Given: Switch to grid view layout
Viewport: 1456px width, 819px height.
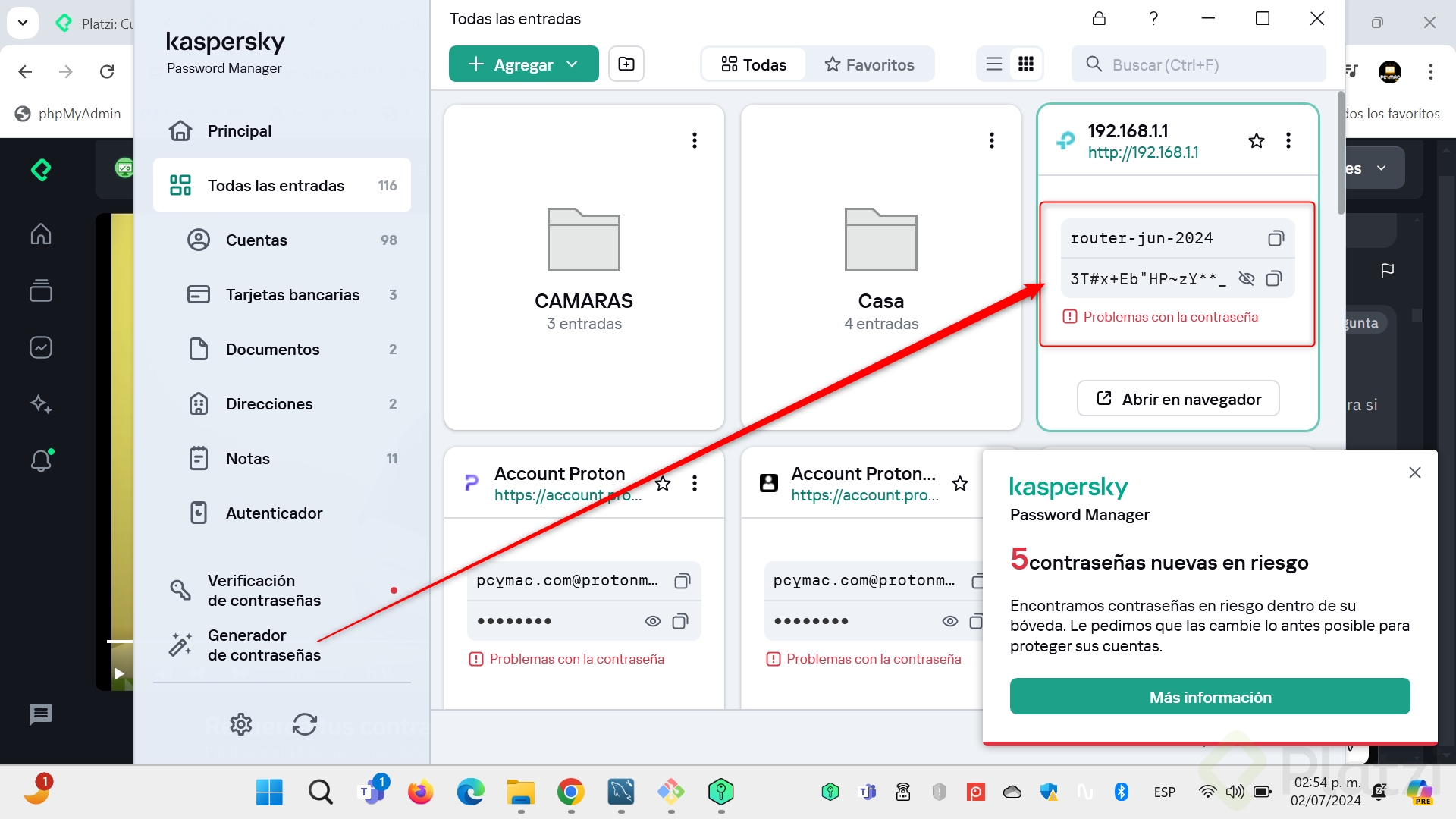Looking at the screenshot, I should tap(1026, 64).
